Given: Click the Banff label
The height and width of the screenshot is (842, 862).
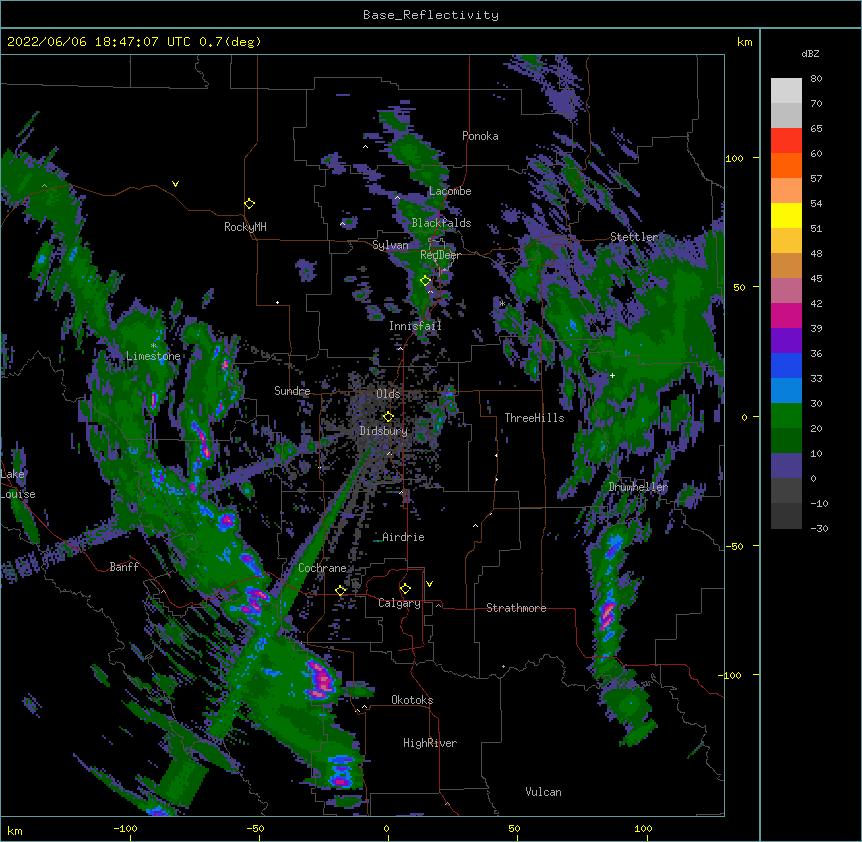Looking at the screenshot, I should coord(124,567).
